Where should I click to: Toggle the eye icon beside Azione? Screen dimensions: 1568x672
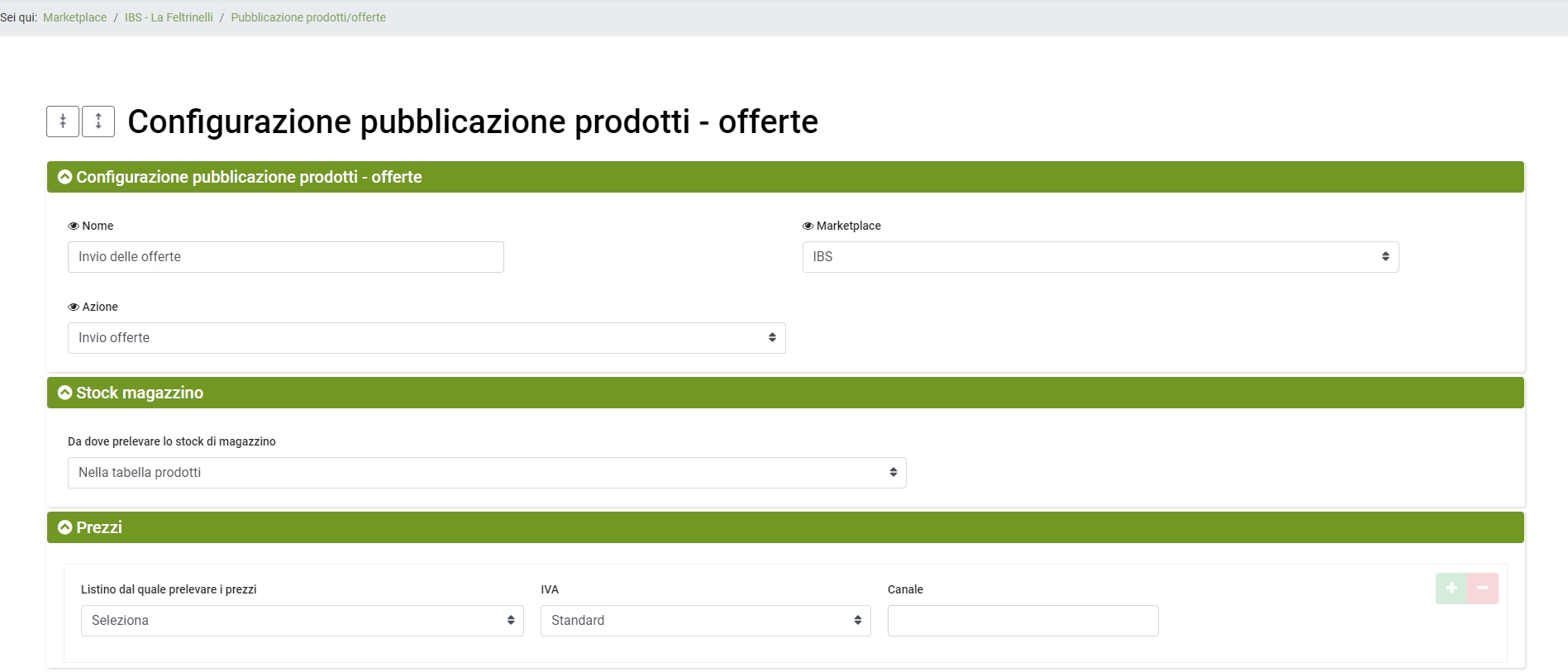(74, 307)
